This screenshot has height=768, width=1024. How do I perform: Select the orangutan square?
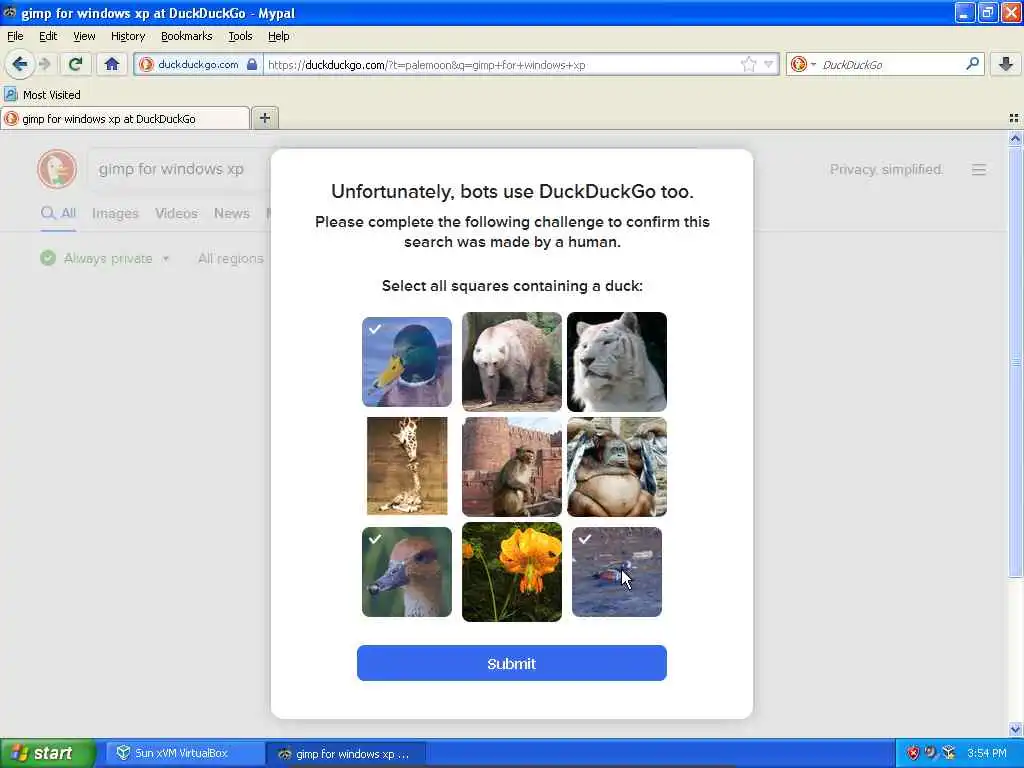[617, 467]
